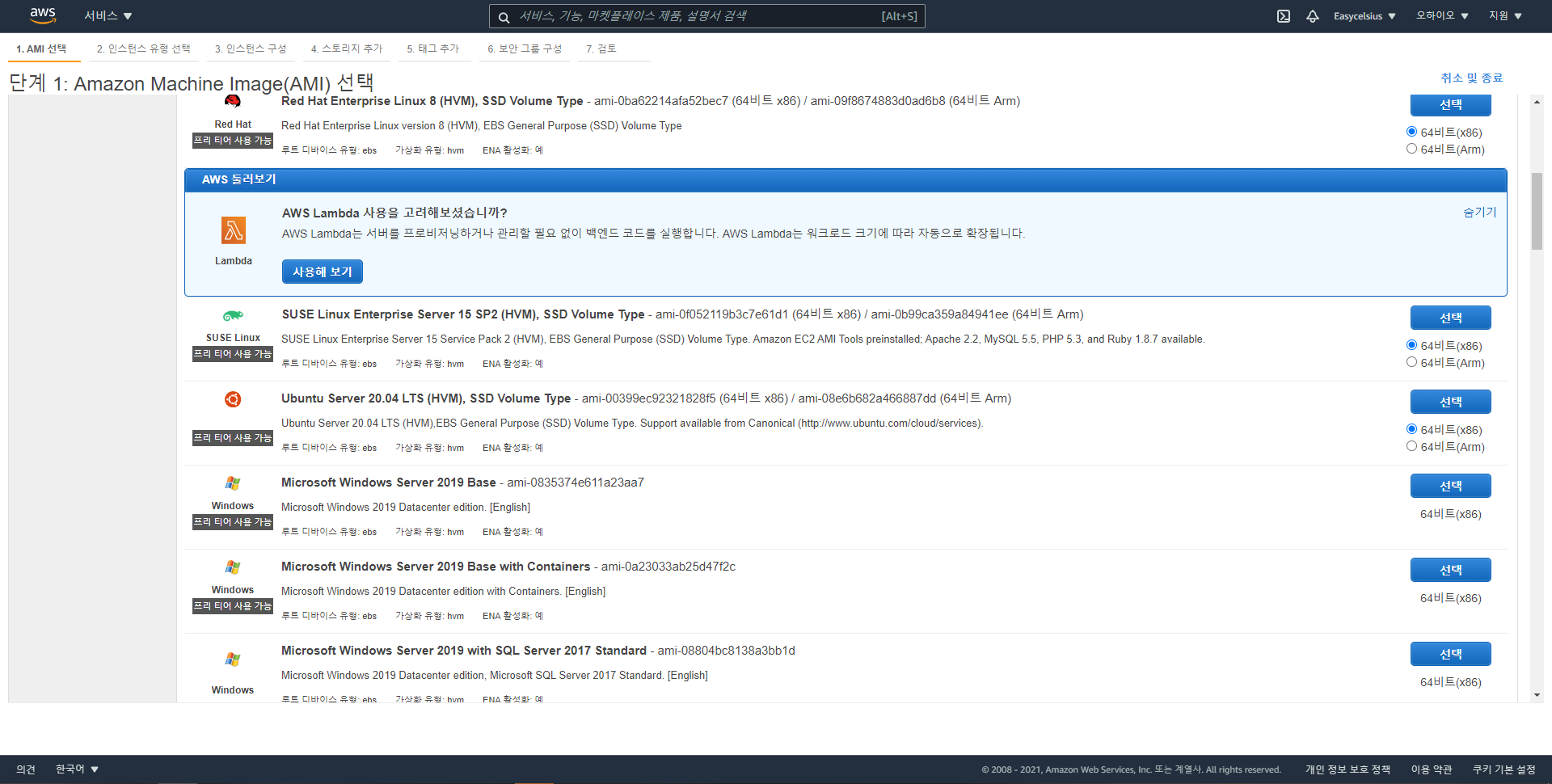Go to step 4 스토리지 추가 tab
1552x784 pixels.
(x=347, y=48)
